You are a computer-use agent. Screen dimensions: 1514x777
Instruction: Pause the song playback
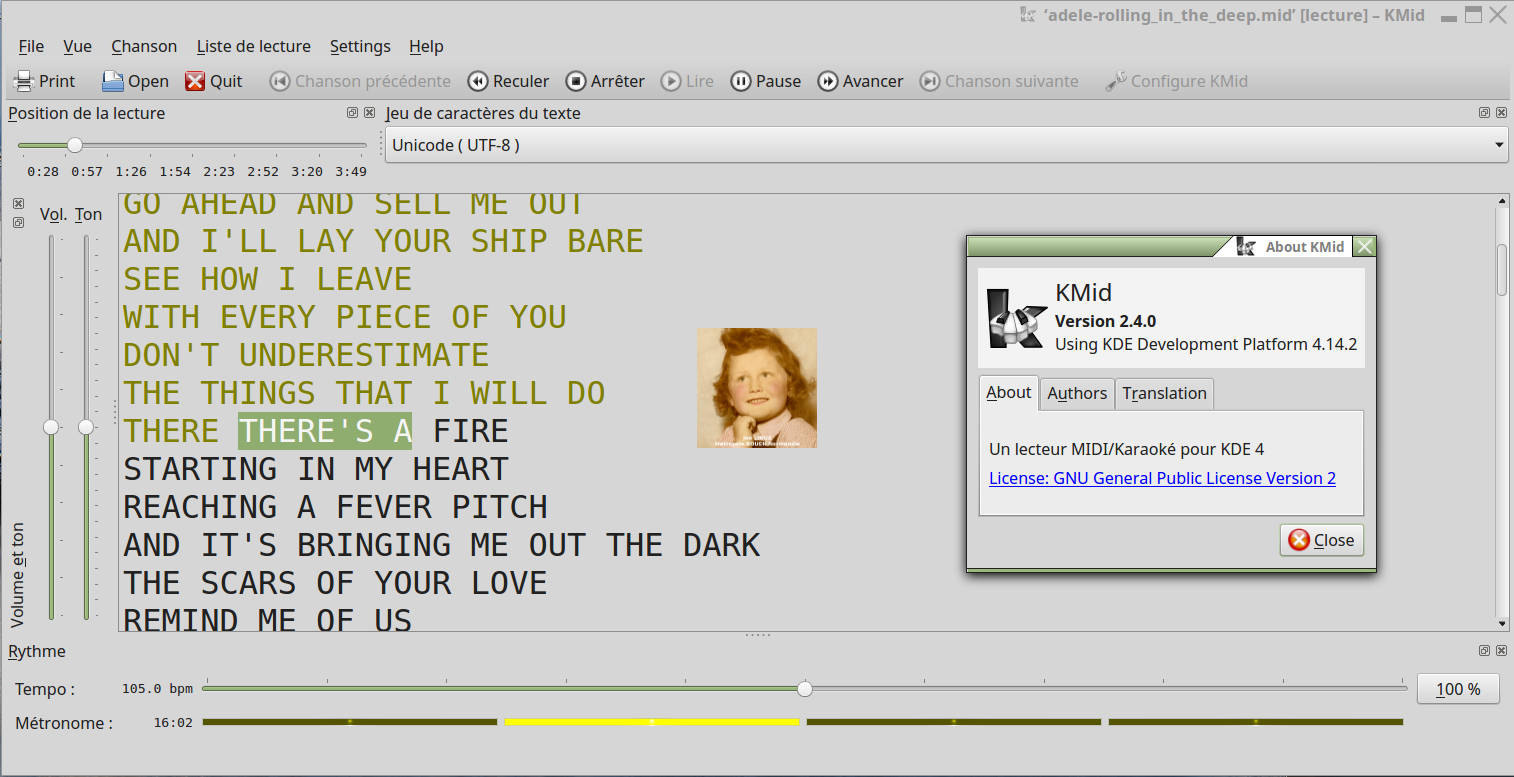pyautogui.click(x=766, y=81)
